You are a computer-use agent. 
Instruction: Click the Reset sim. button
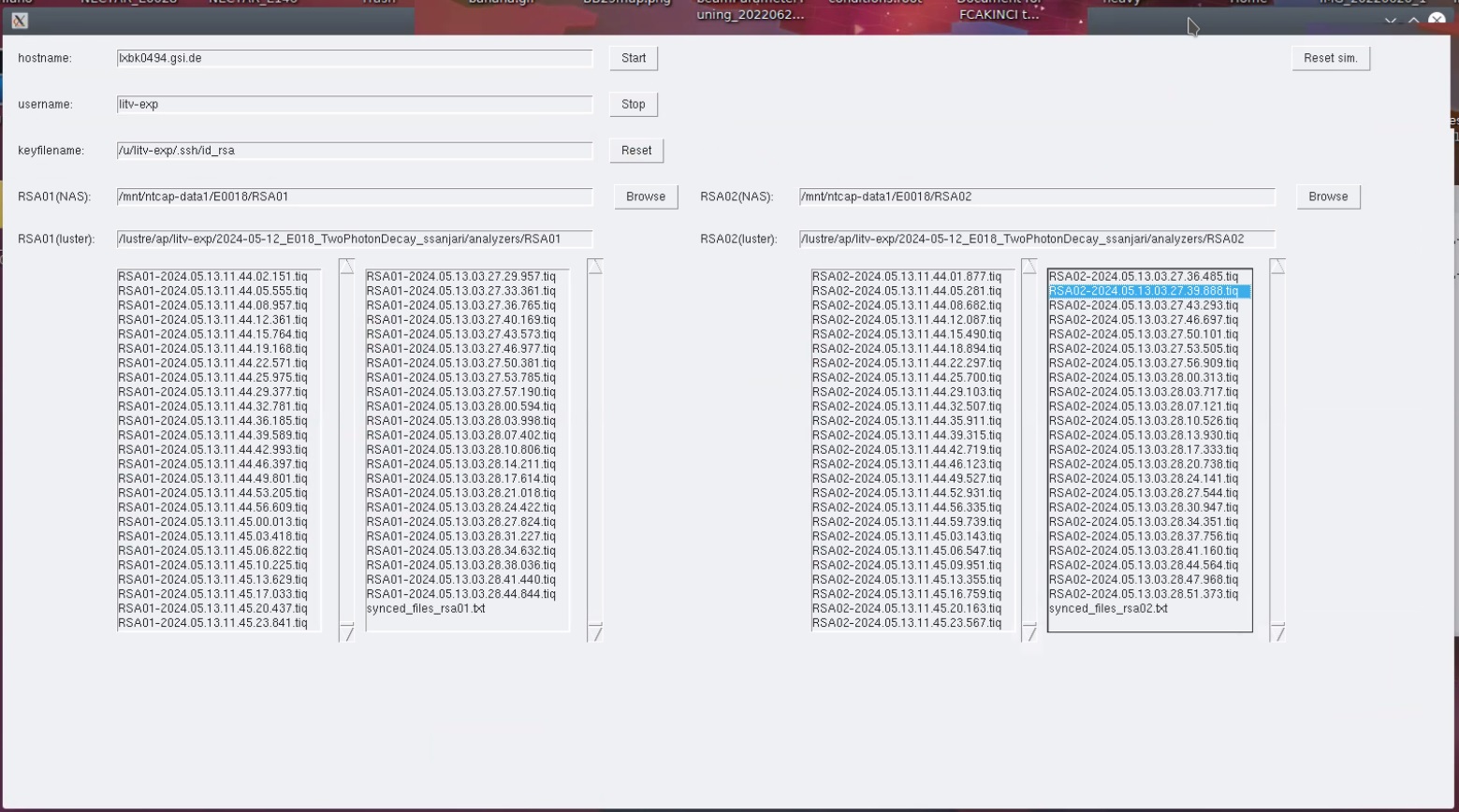[x=1330, y=58]
